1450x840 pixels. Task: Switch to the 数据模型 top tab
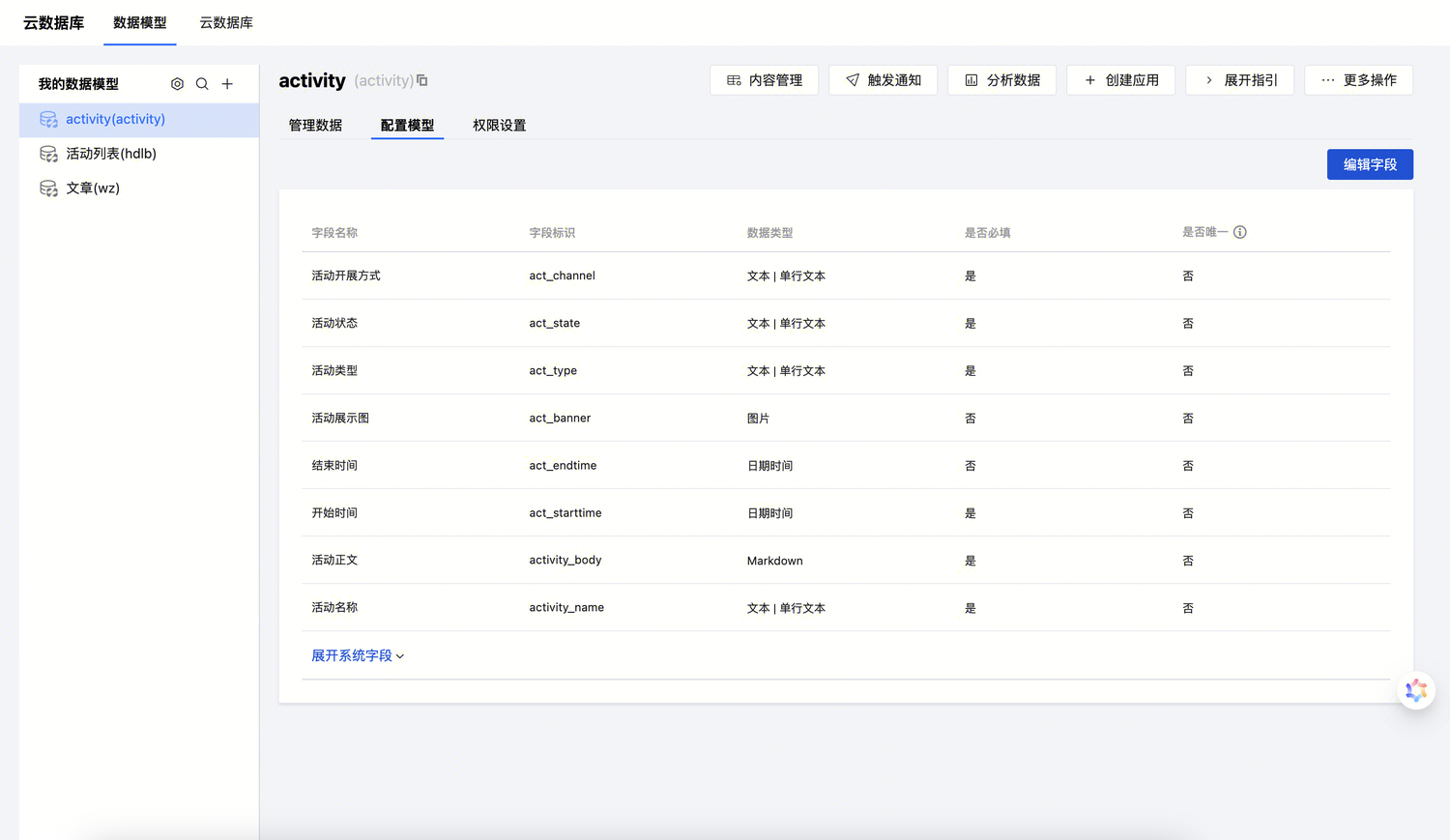[x=140, y=22]
